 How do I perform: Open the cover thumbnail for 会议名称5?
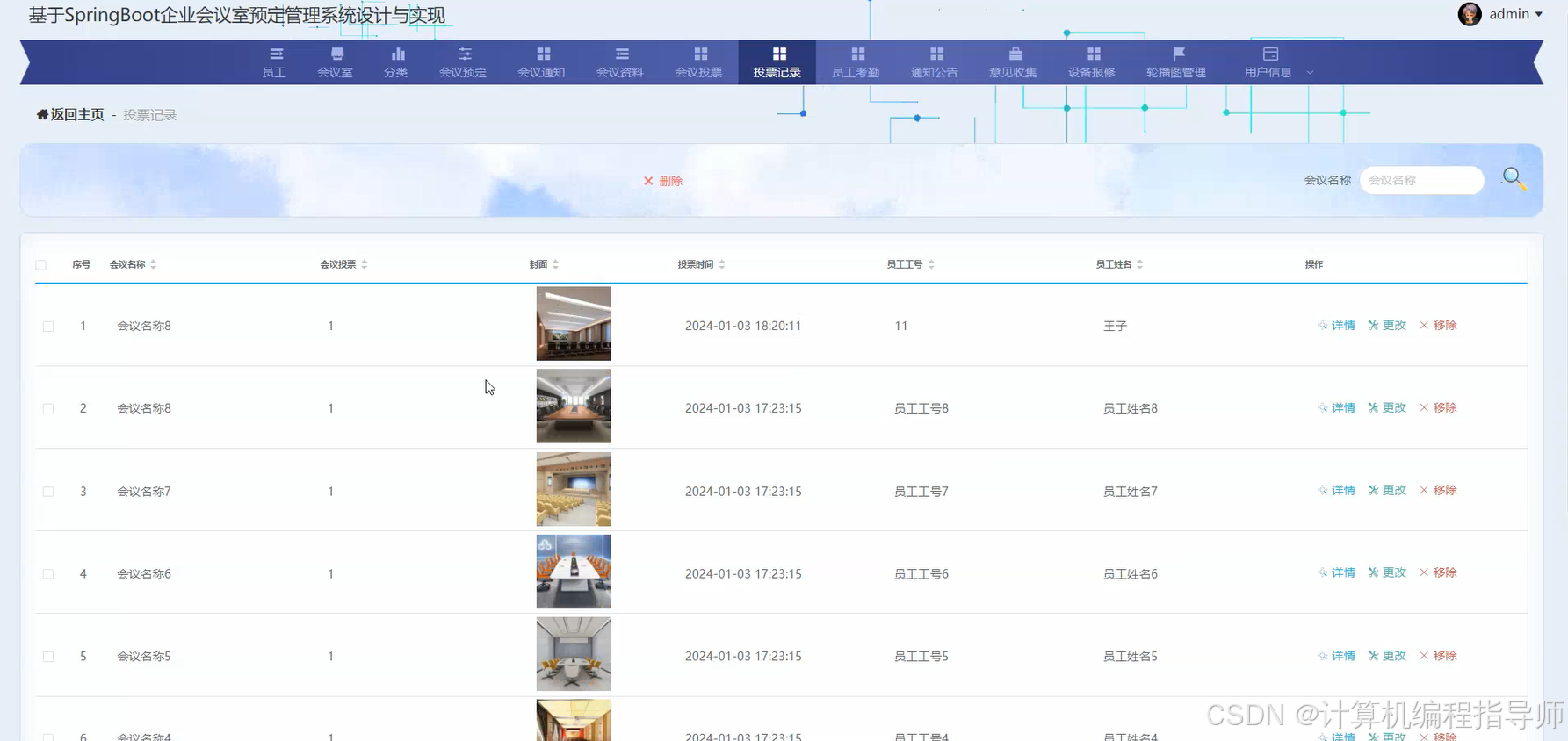(574, 654)
